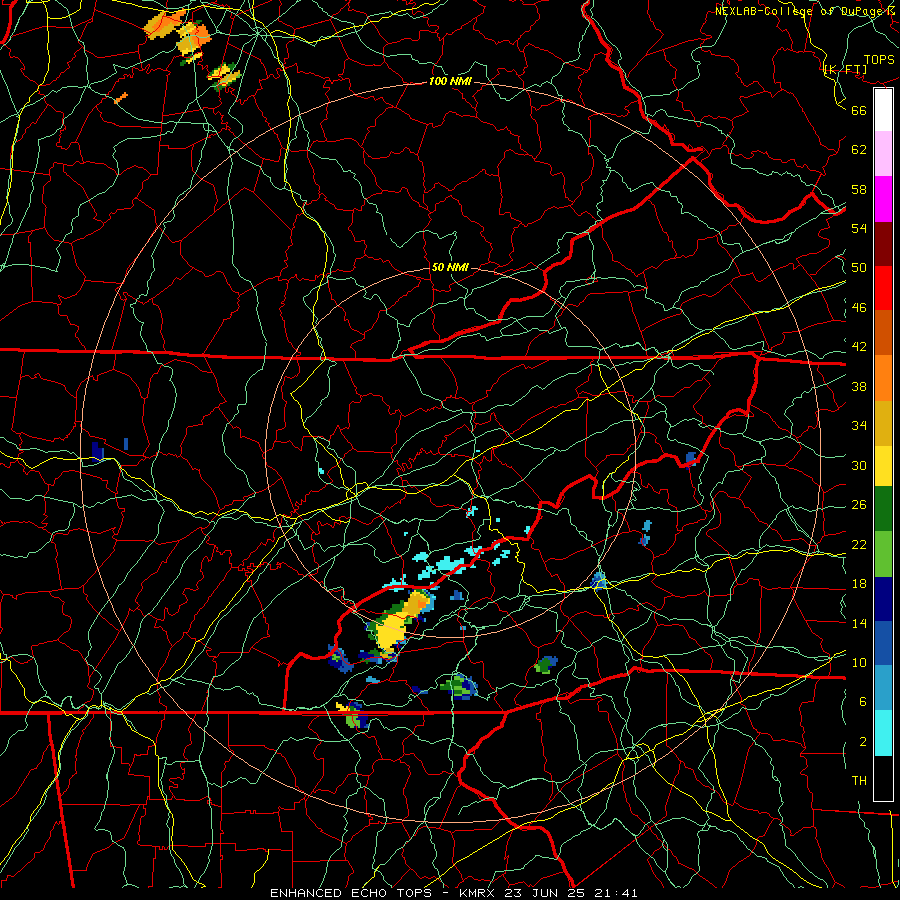Click the "KMRX" radar site identifier
Image resolution: width=900 pixels, height=900 pixels.
tap(478, 893)
